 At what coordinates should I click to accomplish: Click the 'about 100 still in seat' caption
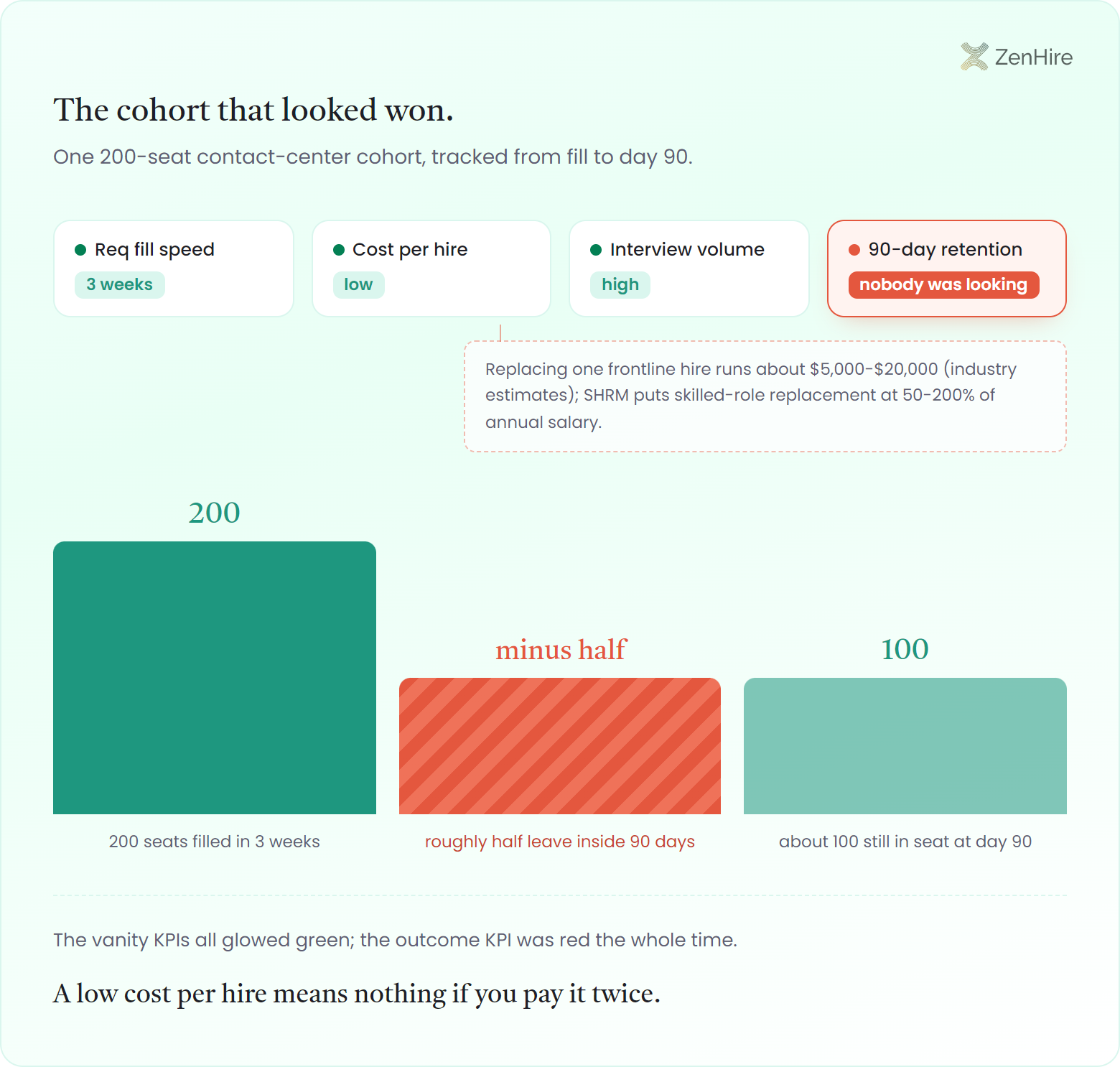point(905,842)
